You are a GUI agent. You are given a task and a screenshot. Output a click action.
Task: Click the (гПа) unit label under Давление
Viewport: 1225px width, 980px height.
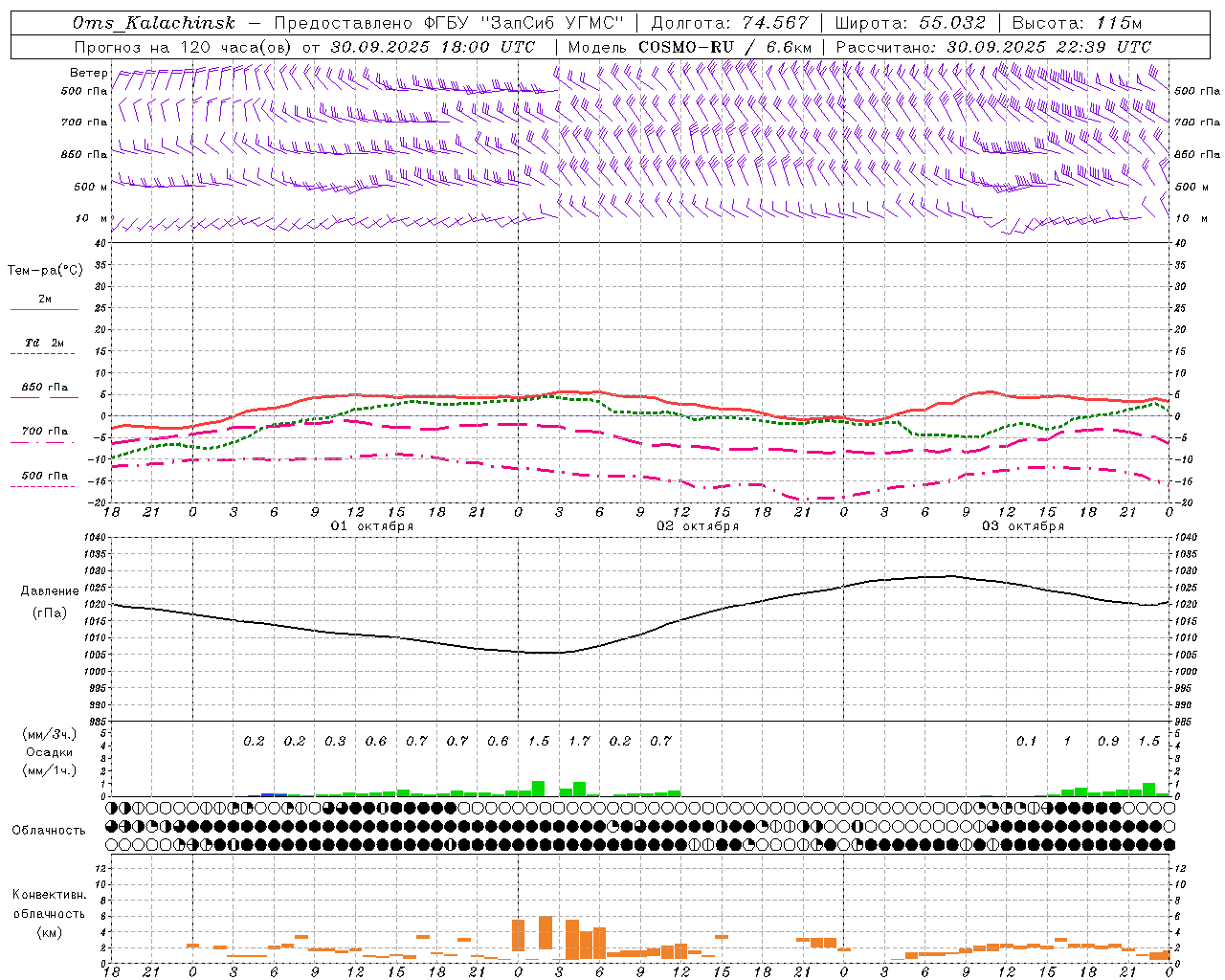click(49, 612)
